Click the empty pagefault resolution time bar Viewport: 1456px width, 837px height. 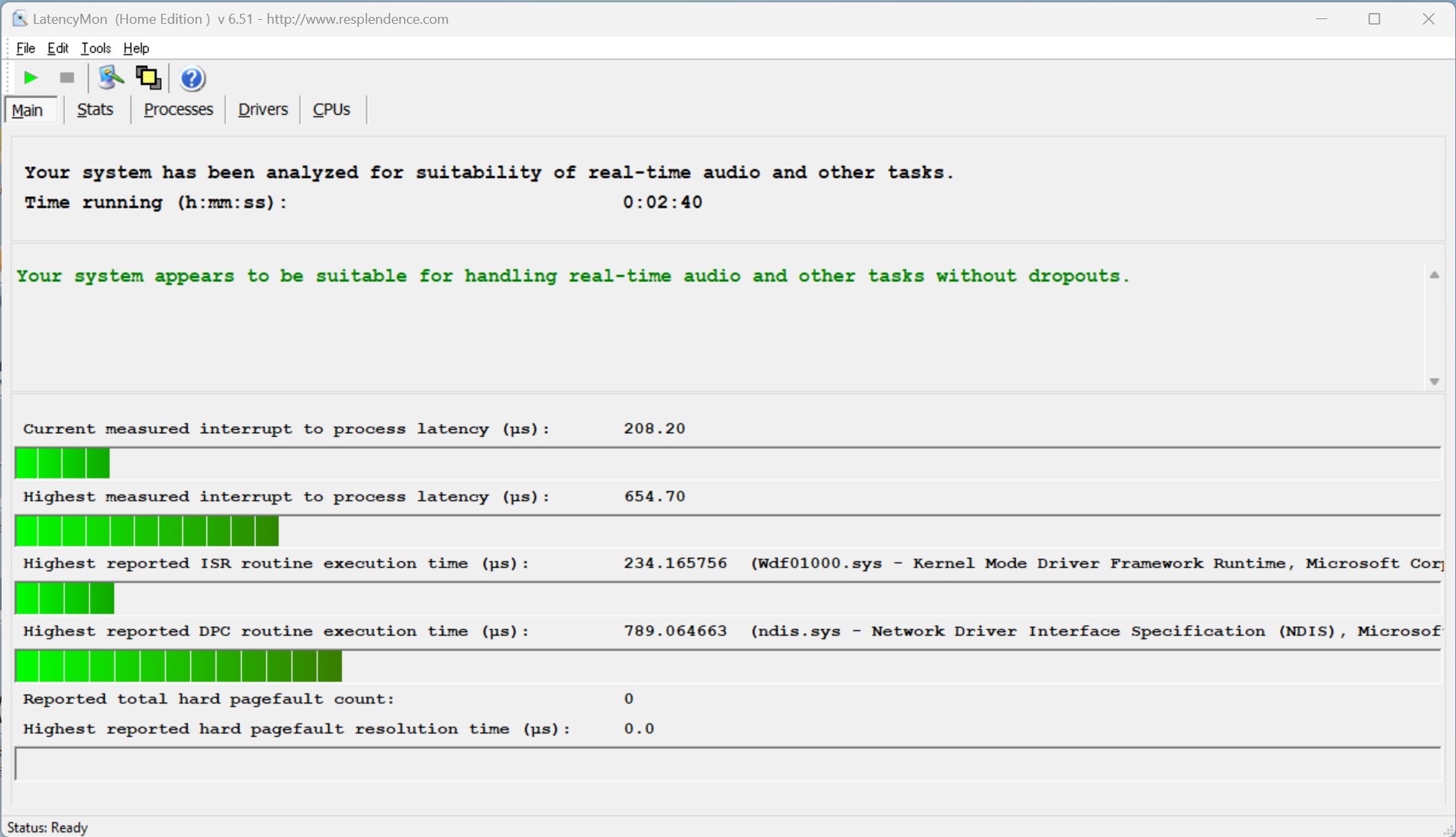[727, 764]
